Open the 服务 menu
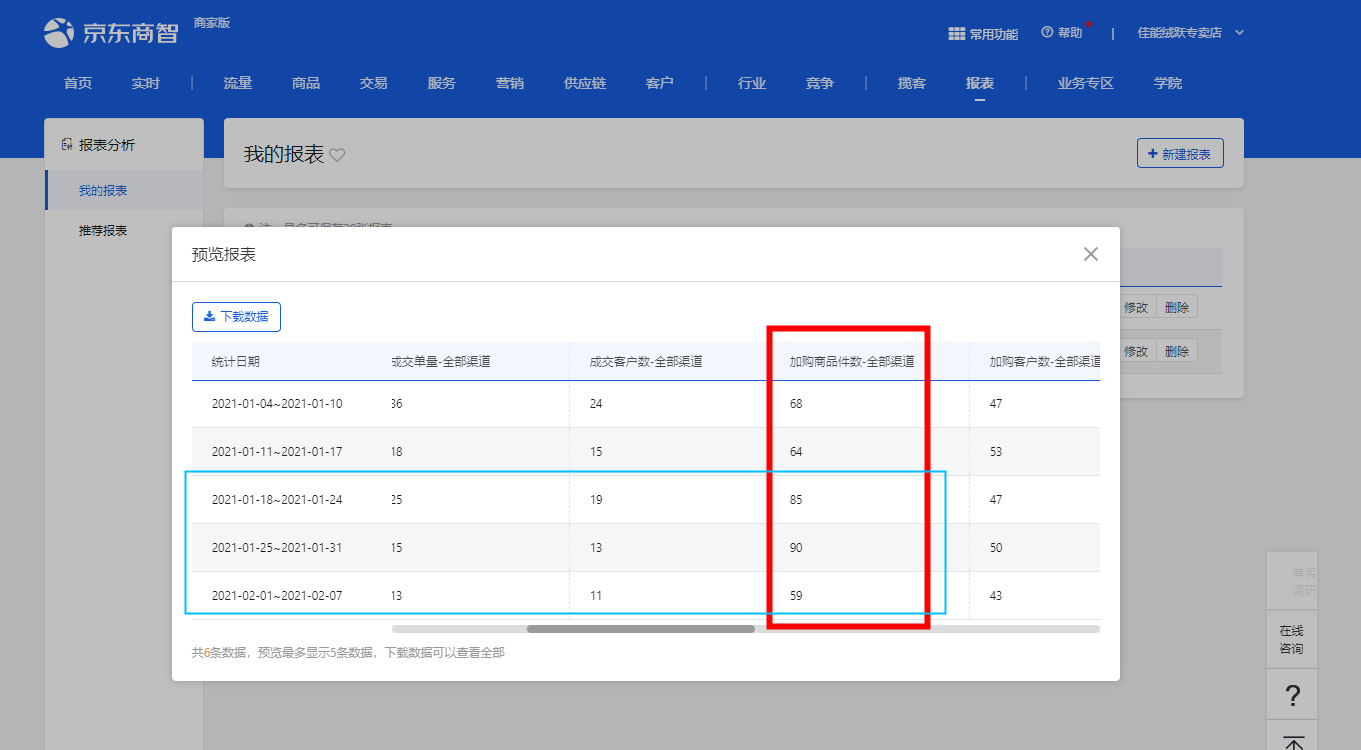 click(x=442, y=83)
